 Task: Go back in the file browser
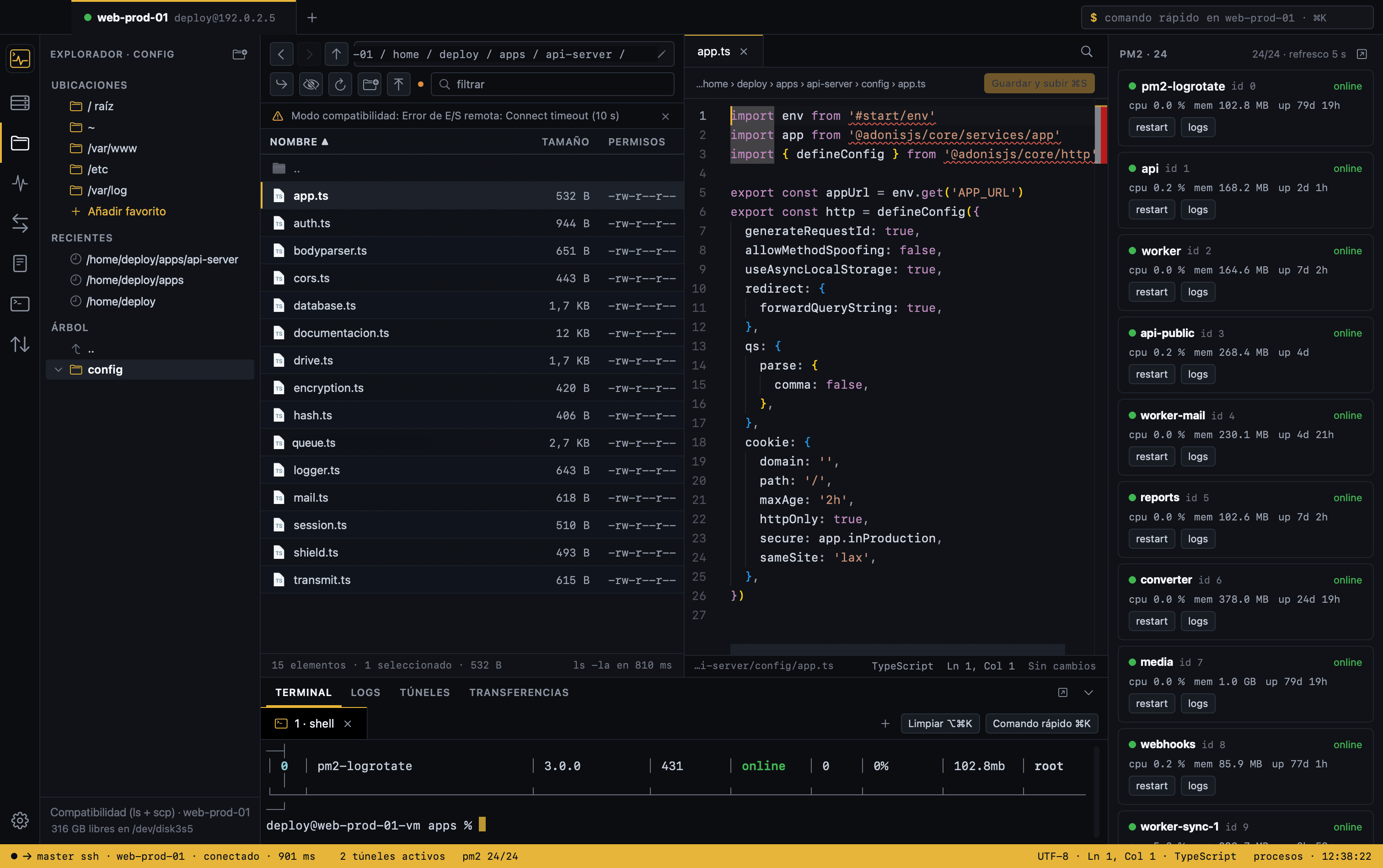pyautogui.click(x=281, y=54)
